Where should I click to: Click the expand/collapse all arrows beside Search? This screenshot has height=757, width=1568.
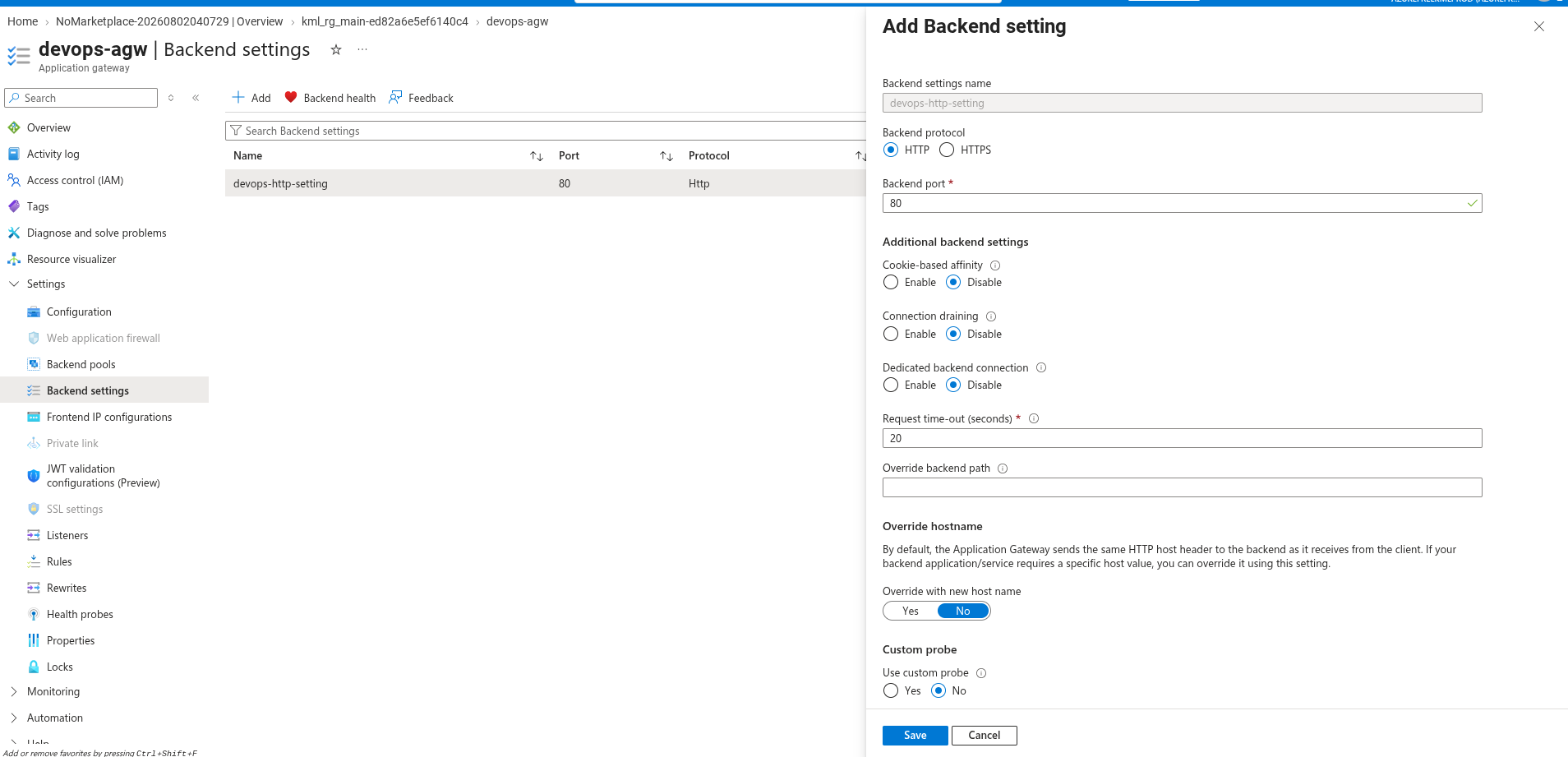[x=171, y=98]
